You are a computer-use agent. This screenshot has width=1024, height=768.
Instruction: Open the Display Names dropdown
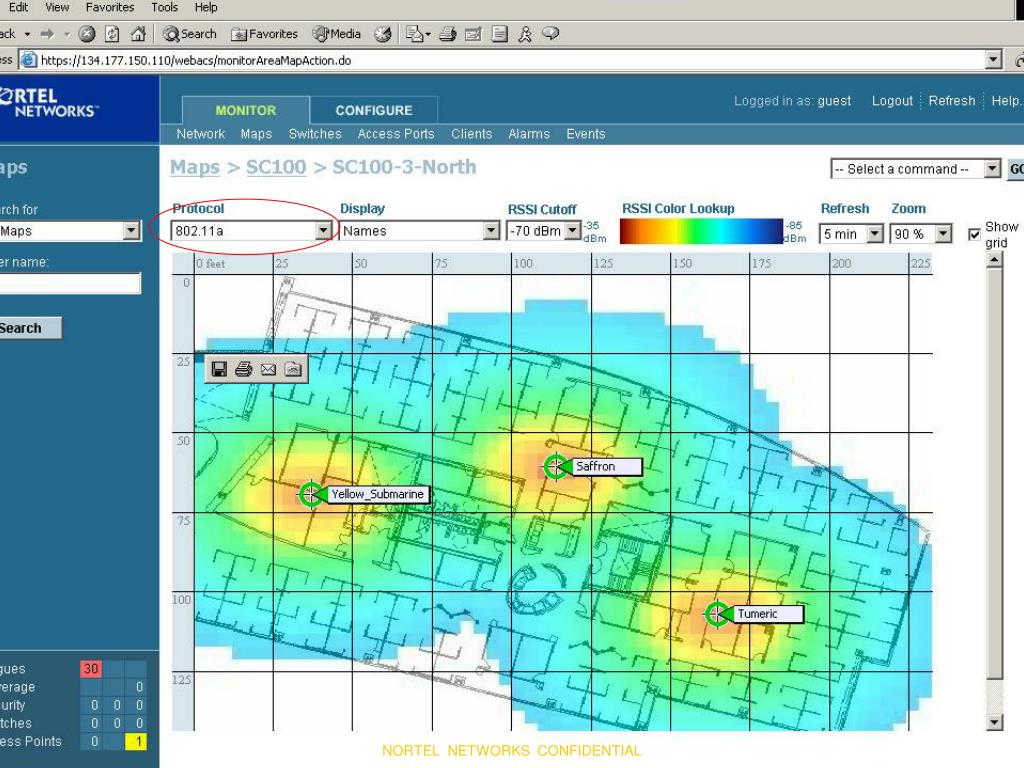coord(419,231)
